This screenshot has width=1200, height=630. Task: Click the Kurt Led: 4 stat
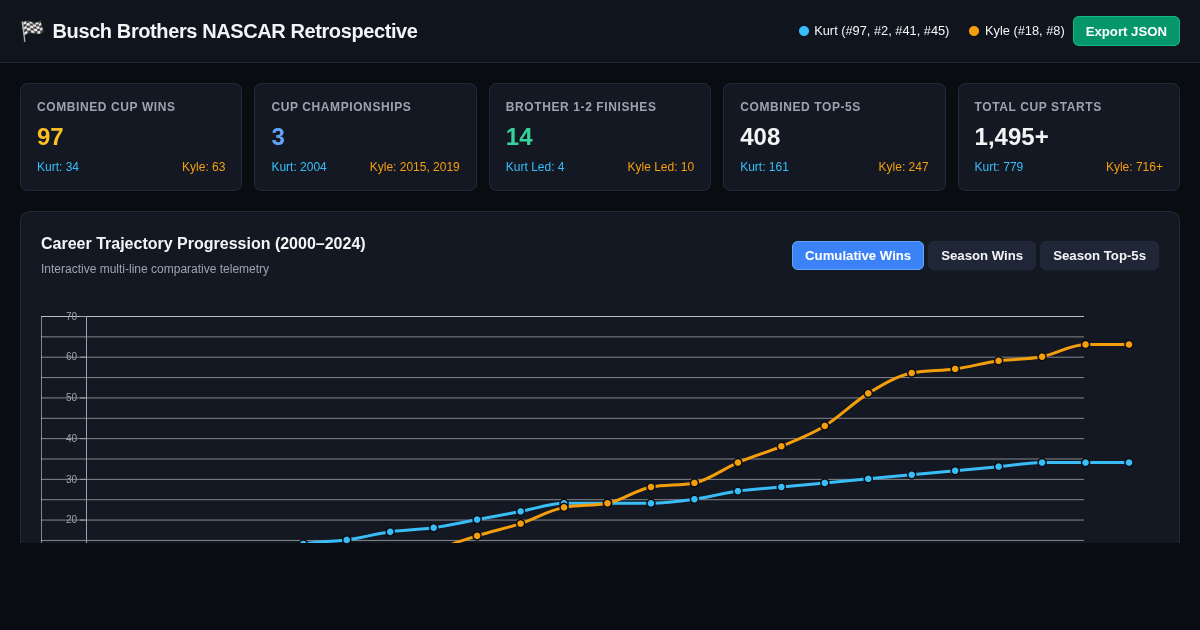pos(535,167)
